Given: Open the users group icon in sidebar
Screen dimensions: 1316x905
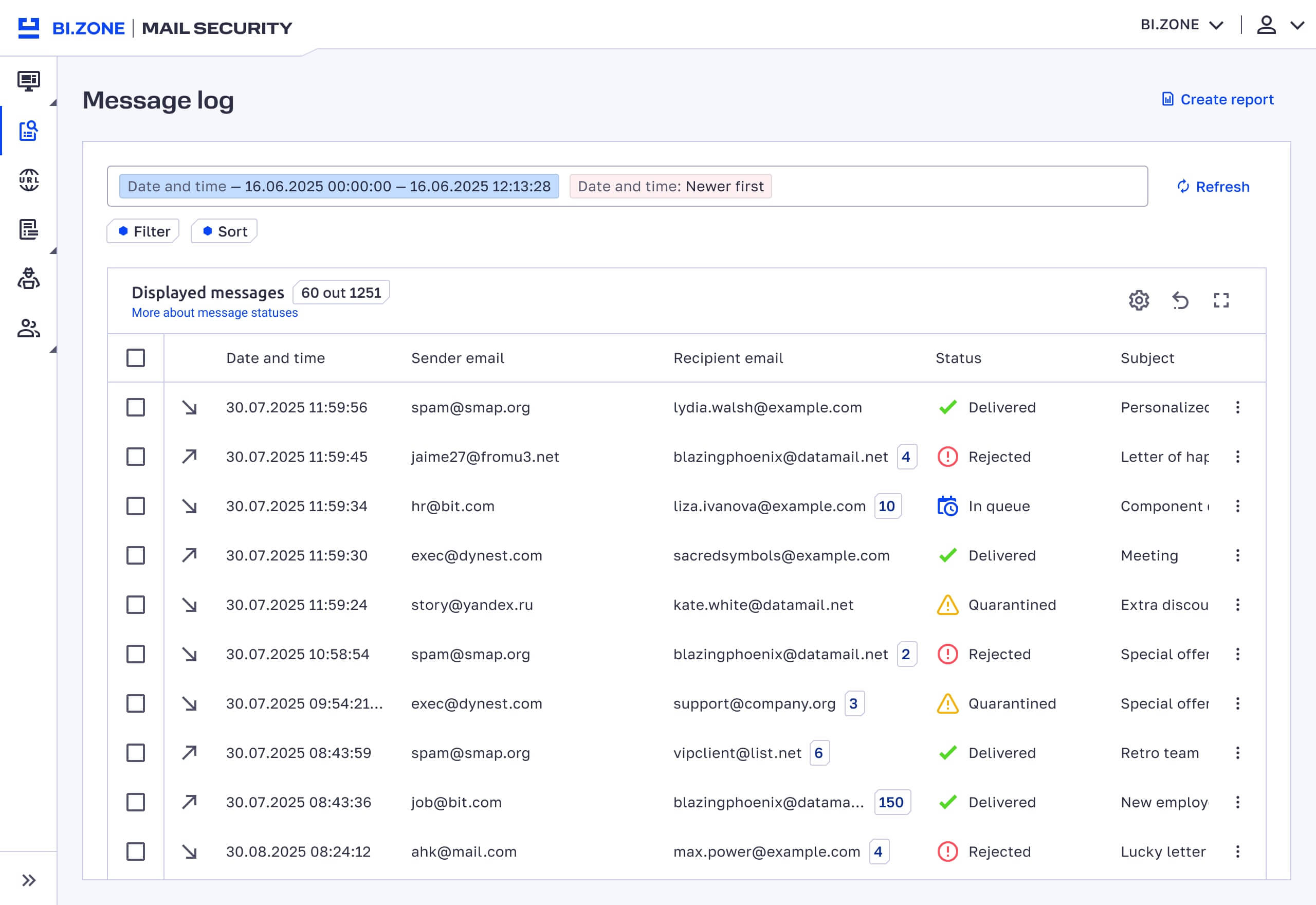Looking at the screenshot, I should 28,328.
